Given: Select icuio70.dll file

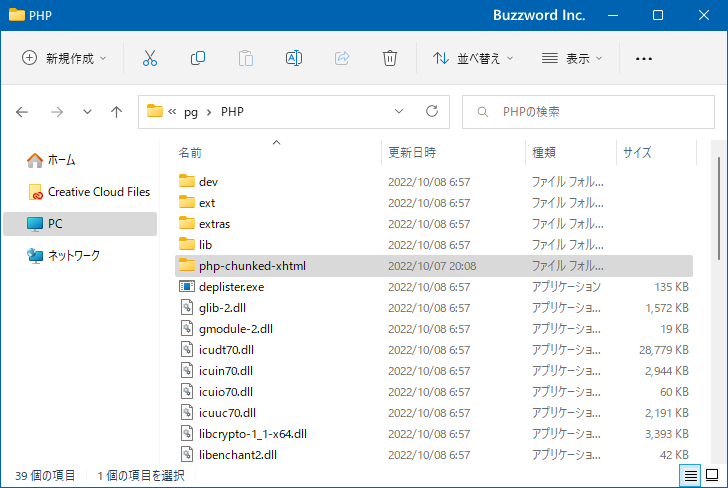Looking at the screenshot, I should (434, 391).
